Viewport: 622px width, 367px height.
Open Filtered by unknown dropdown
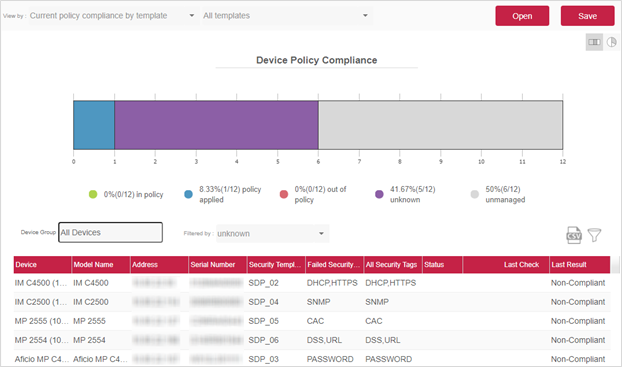pos(272,234)
